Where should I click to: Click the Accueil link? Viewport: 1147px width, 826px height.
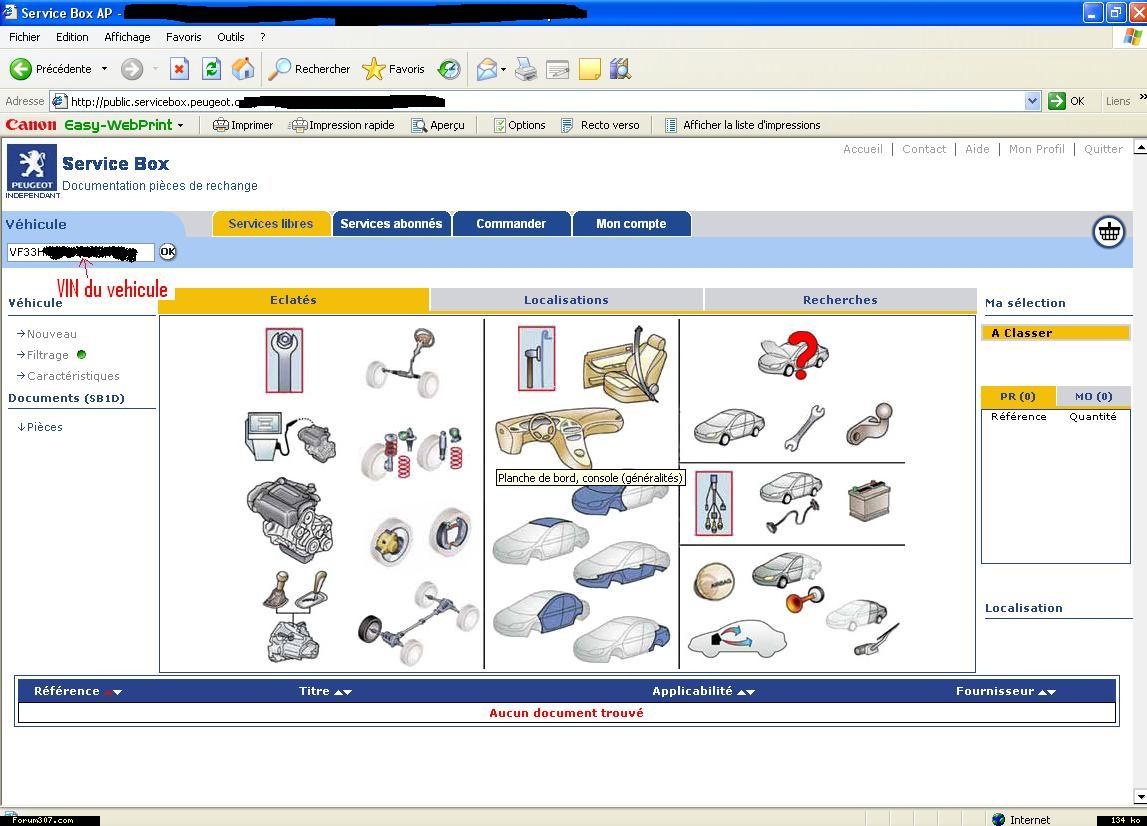[862, 149]
